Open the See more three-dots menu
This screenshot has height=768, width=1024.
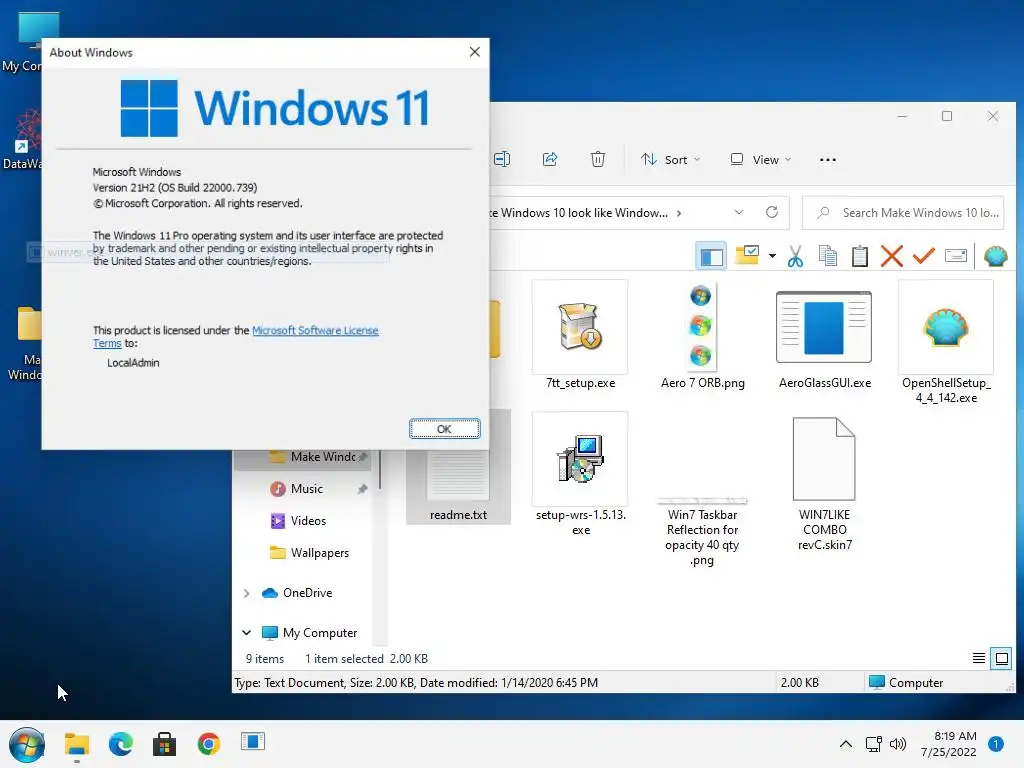coord(827,159)
